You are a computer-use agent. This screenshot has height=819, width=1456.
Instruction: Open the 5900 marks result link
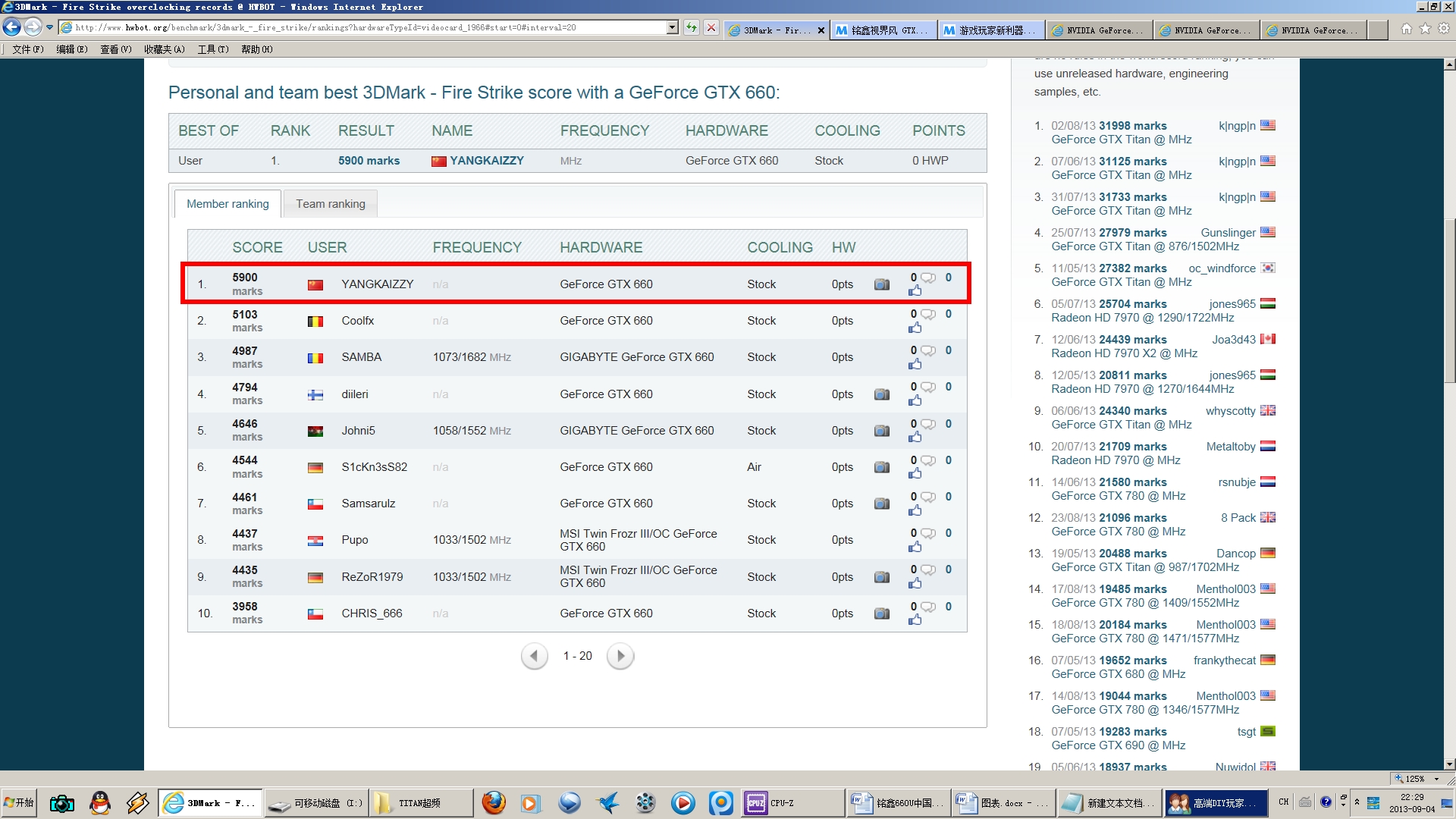pos(369,161)
